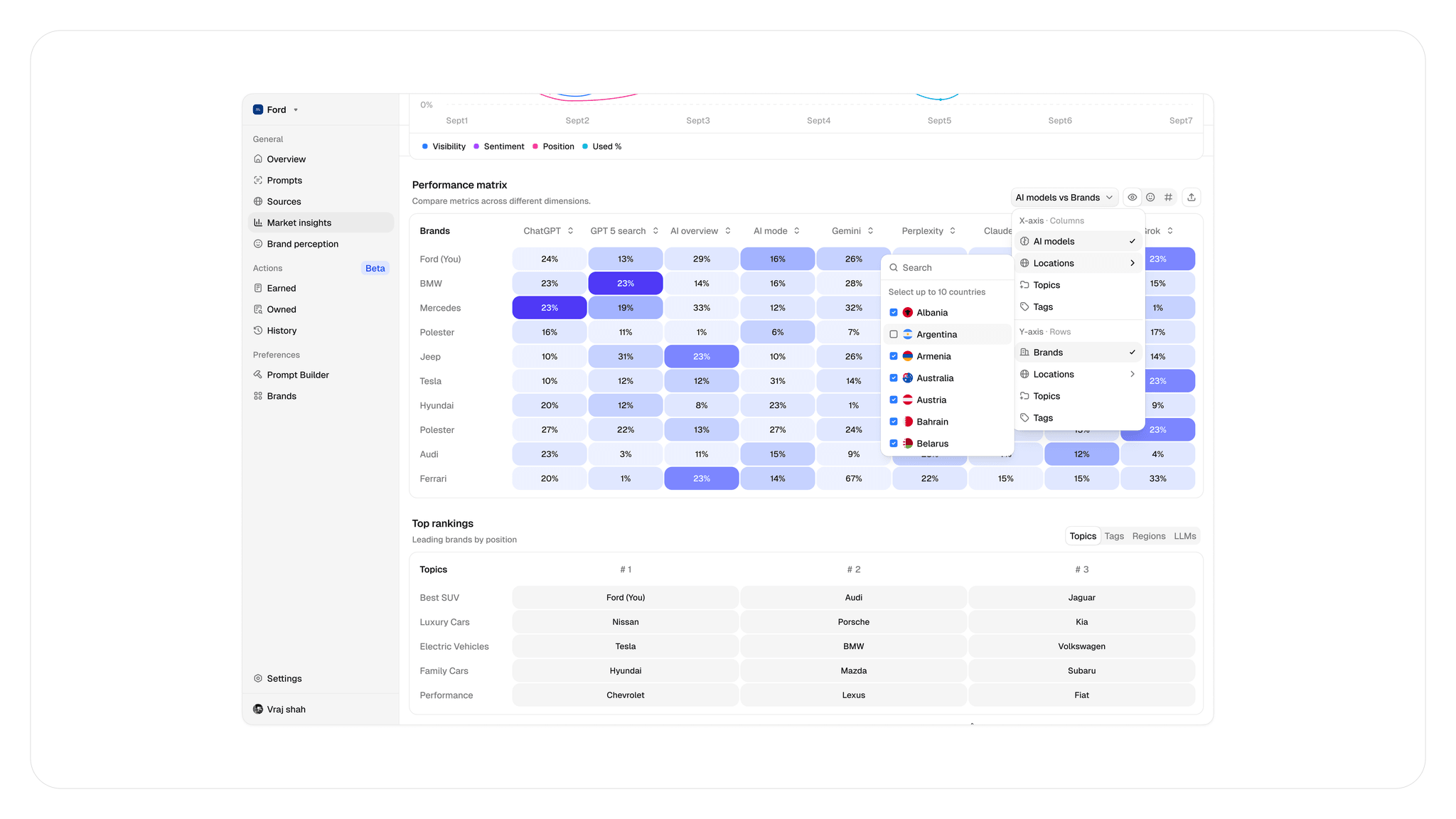Expand the Ford workspace switcher
The height and width of the screenshot is (819, 1456).
coord(277,109)
